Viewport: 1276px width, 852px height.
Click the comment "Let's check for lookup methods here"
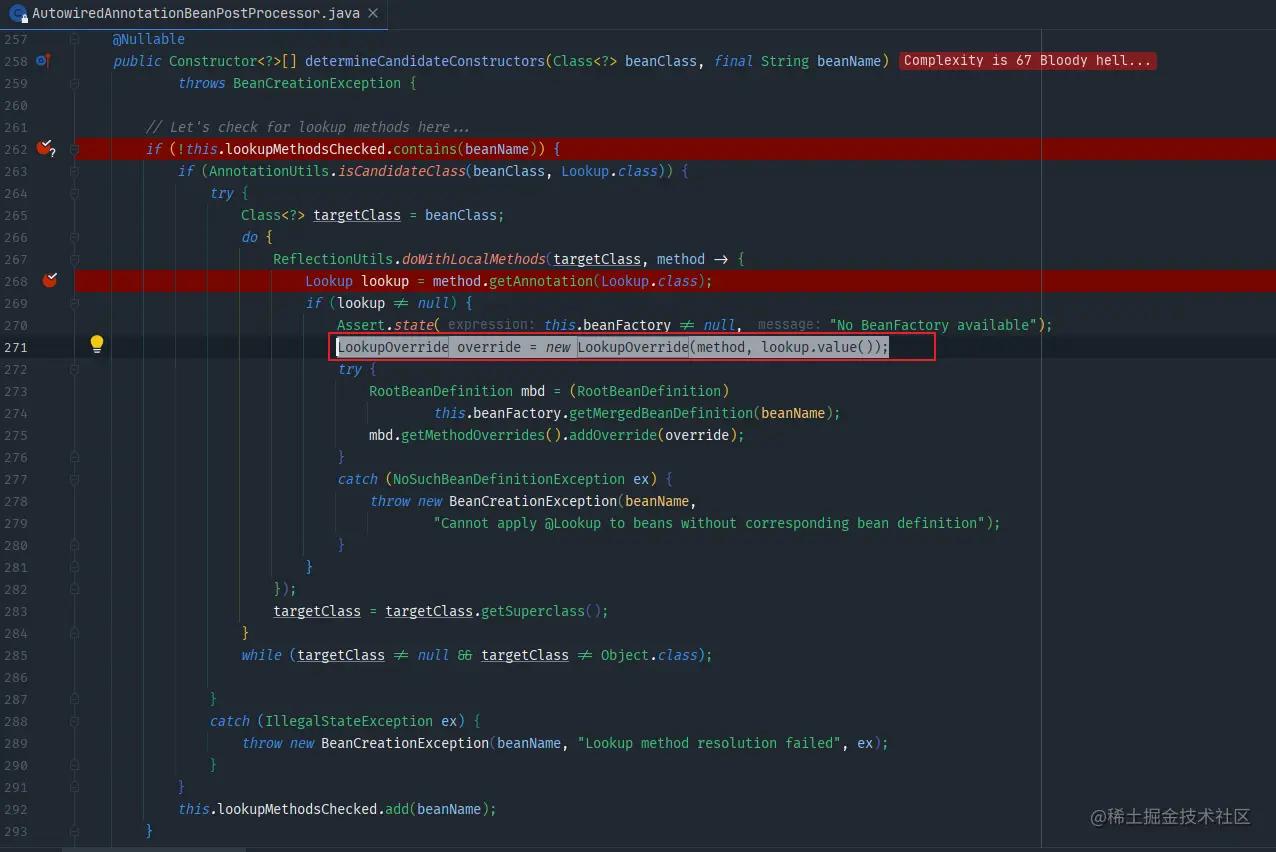tap(307, 127)
